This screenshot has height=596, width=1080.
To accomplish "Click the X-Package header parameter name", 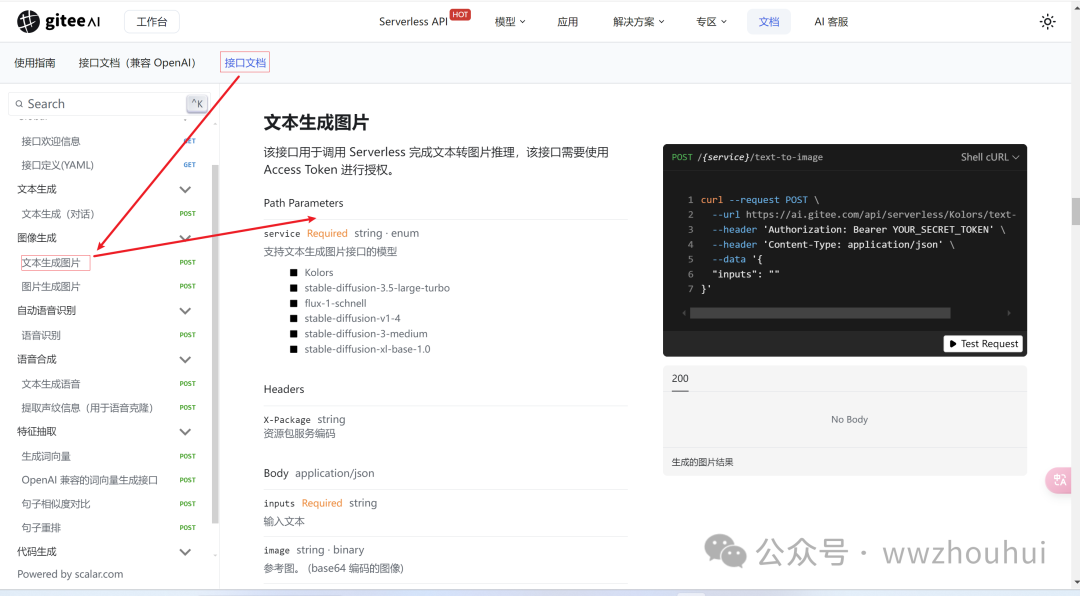I will tap(287, 420).
